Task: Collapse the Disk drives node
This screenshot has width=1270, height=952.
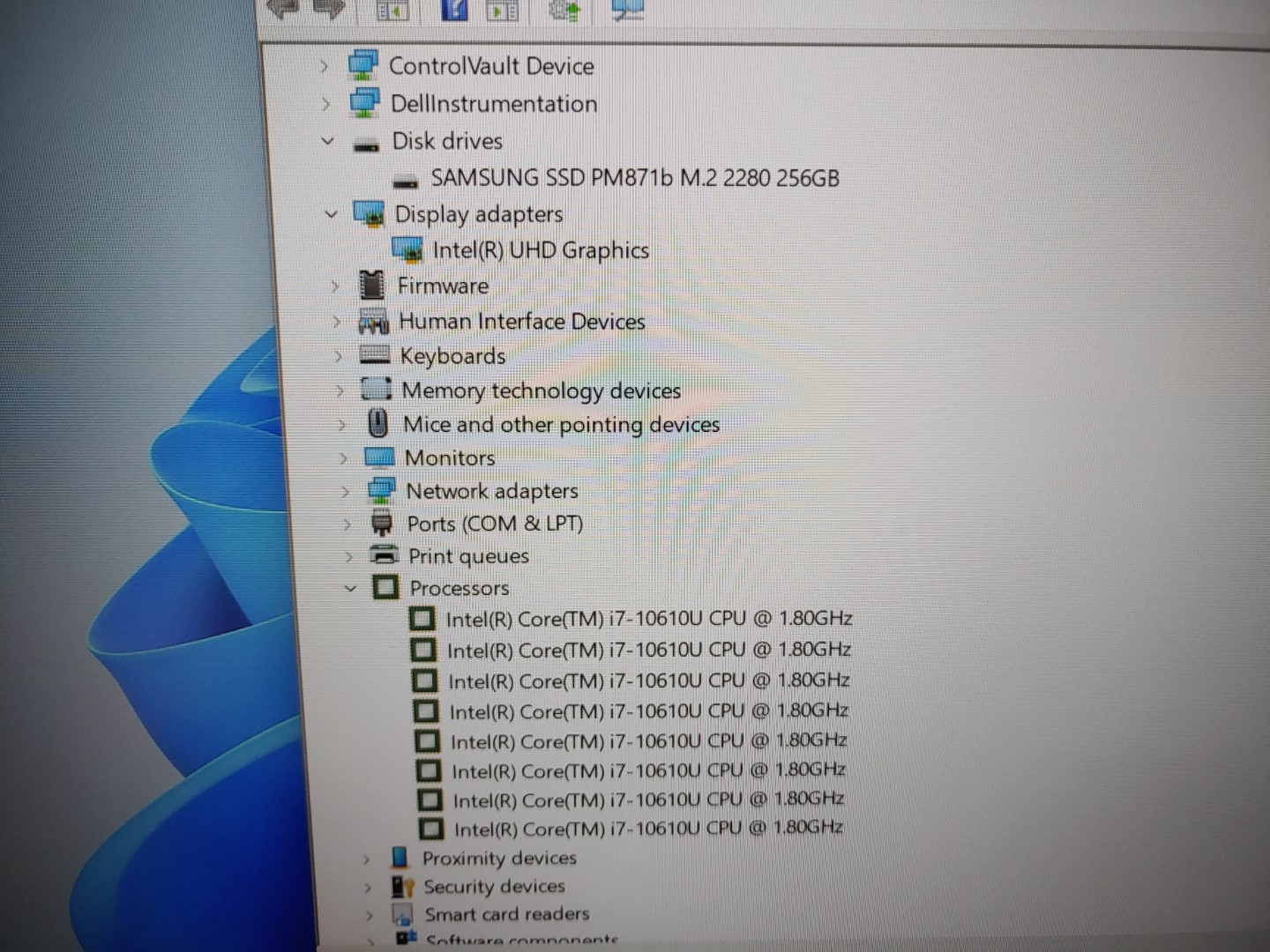Action: point(327,141)
